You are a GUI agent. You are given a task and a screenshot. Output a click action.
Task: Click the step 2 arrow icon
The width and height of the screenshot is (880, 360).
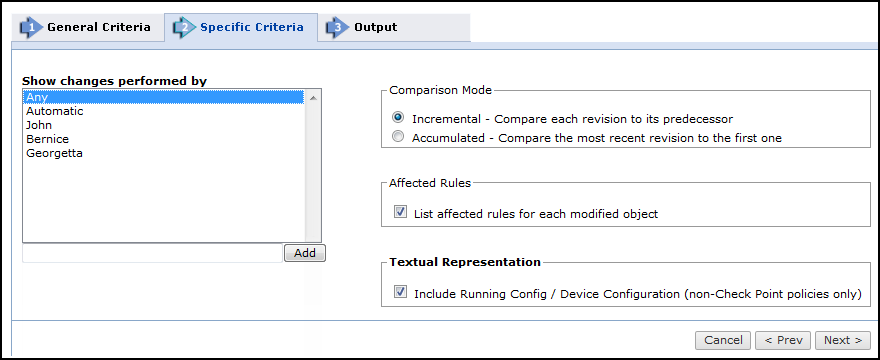(x=185, y=28)
